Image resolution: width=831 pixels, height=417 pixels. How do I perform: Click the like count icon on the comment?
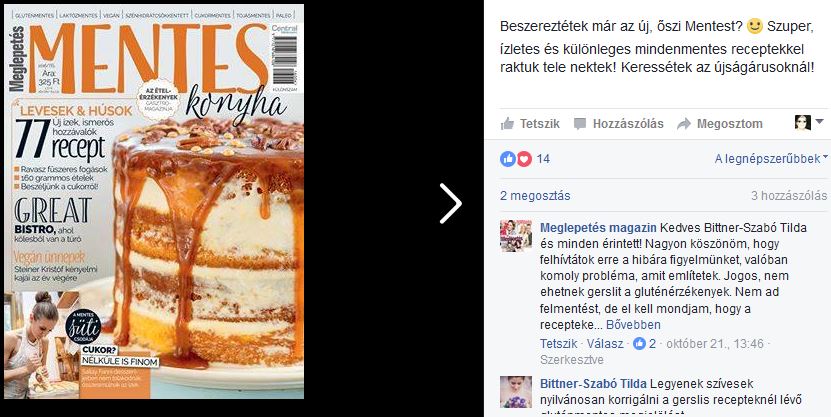coord(640,344)
